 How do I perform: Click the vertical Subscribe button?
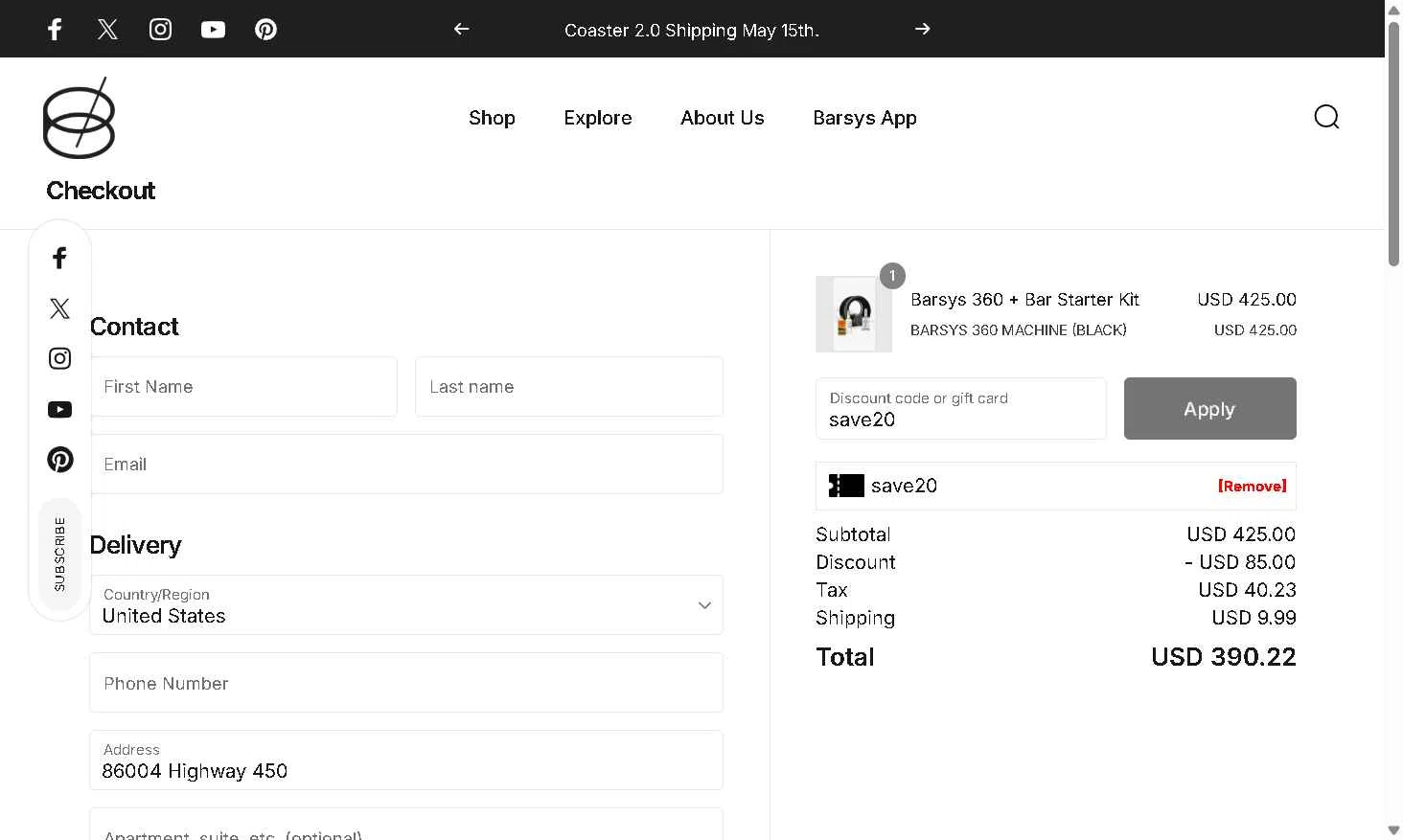click(59, 554)
